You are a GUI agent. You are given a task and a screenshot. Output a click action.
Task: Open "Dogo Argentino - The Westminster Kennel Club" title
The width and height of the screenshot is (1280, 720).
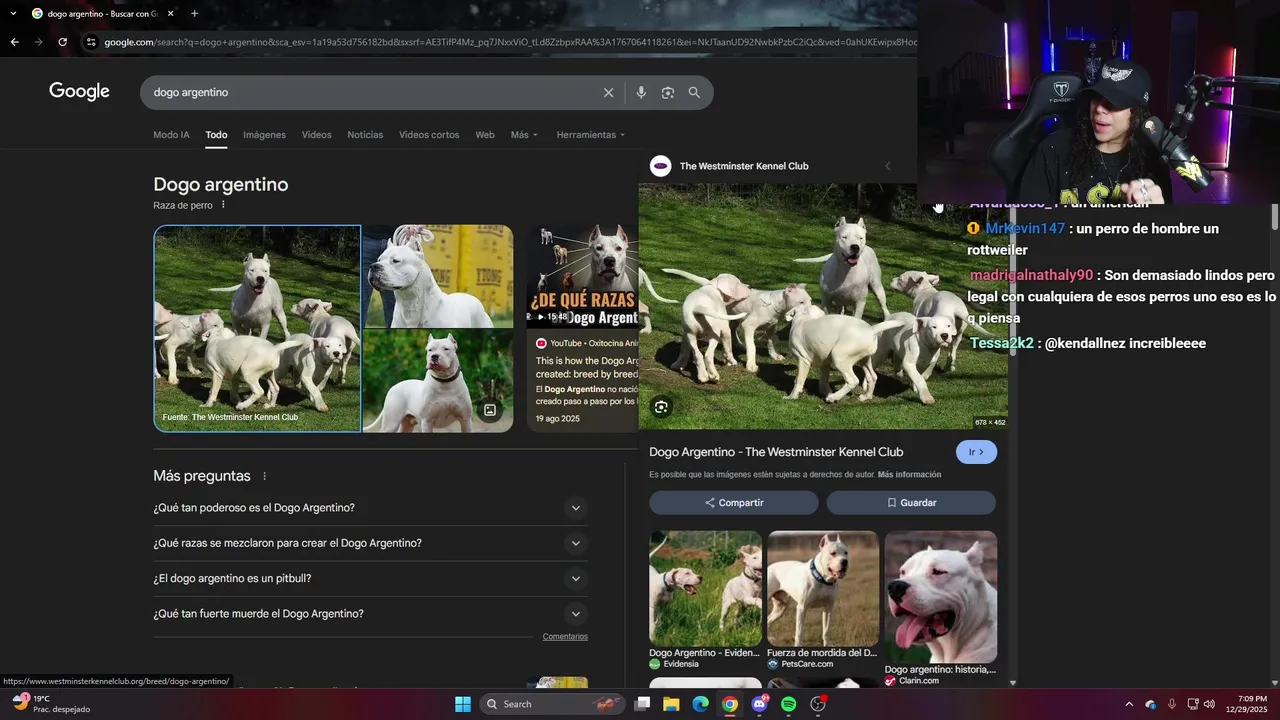776,452
